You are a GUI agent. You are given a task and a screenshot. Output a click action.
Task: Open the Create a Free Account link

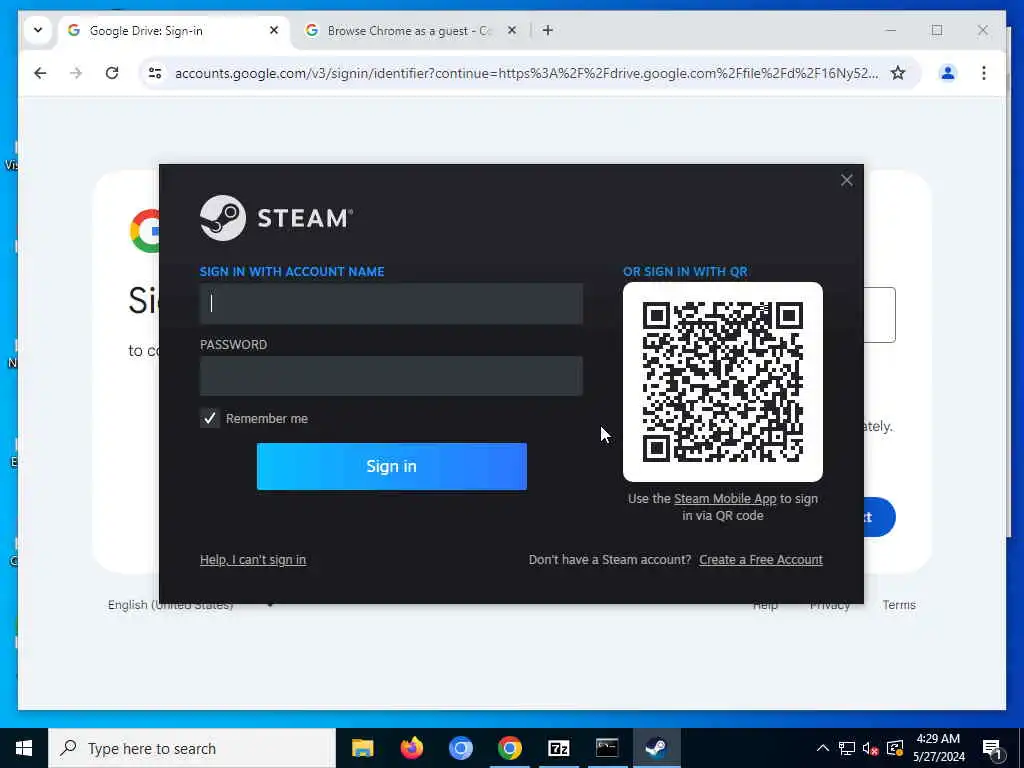[761, 560]
